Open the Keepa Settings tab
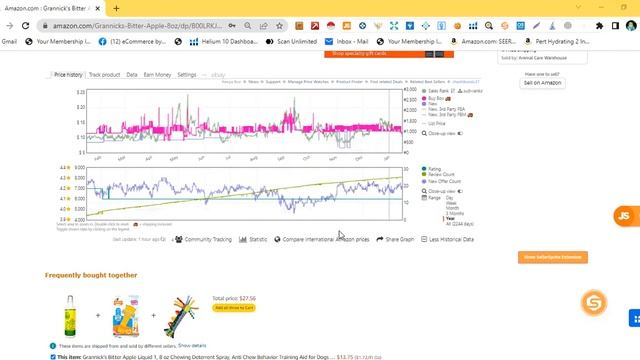 click(x=187, y=75)
